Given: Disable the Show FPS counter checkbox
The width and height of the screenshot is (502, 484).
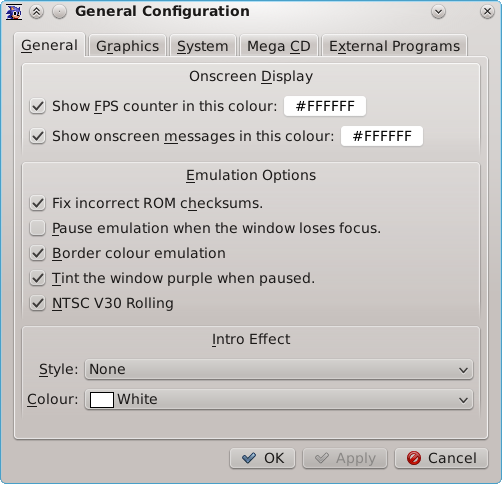Looking at the screenshot, I should (x=37, y=106).
